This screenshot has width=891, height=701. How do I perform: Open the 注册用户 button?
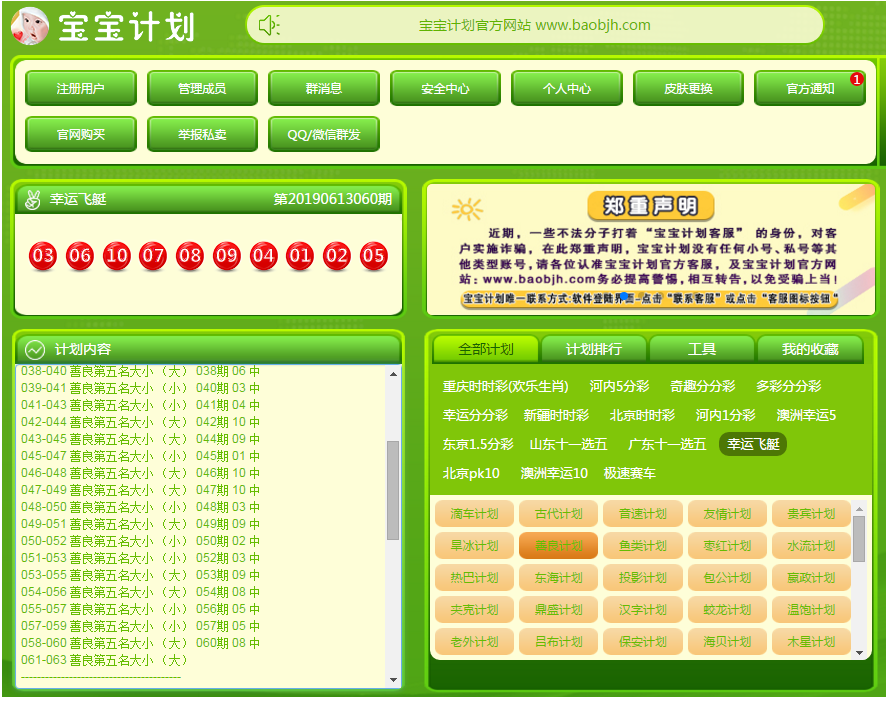coord(80,88)
